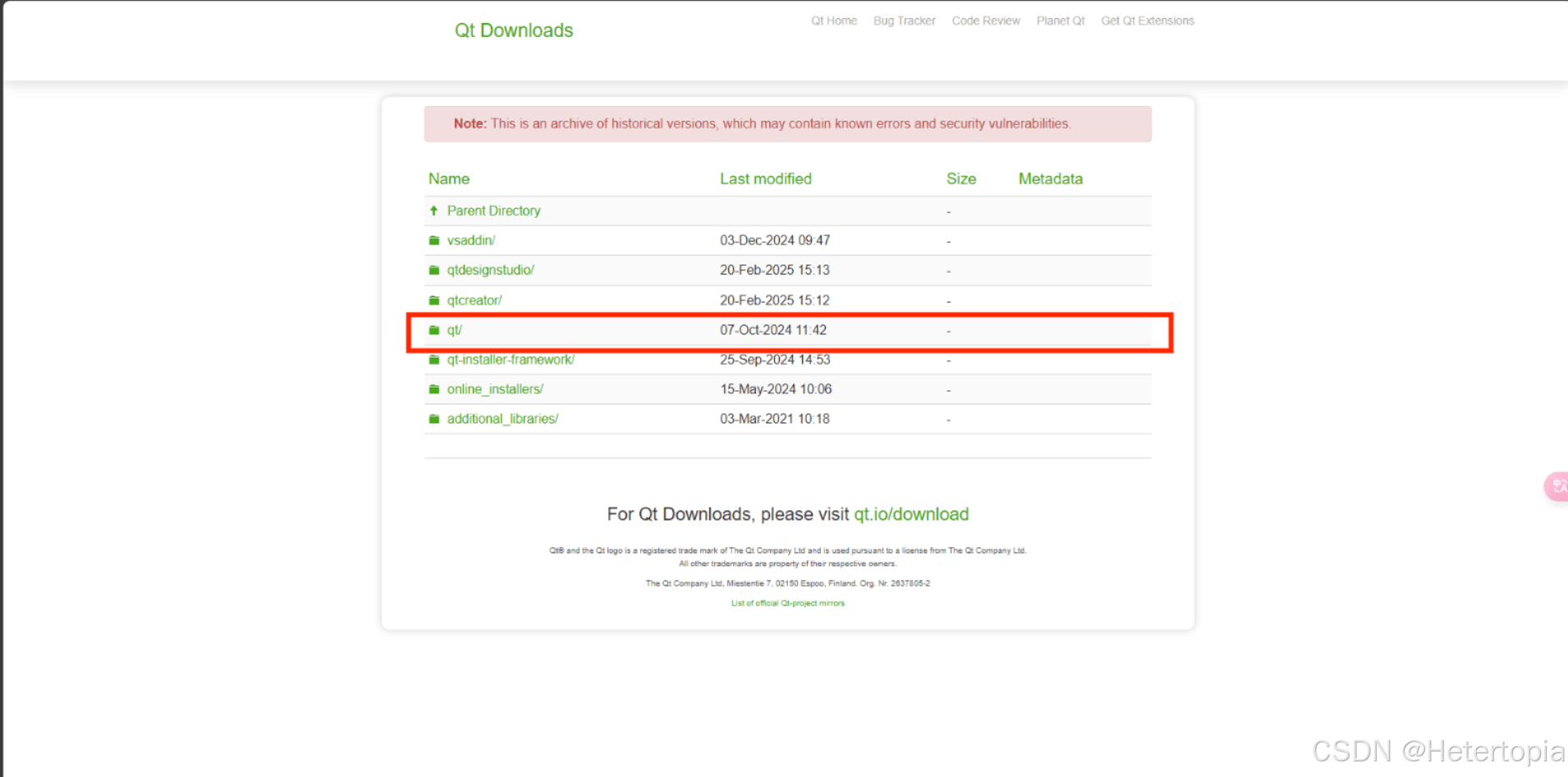1568x777 pixels.
Task: Click the Qt Company Ltd address line
Action: [788, 583]
